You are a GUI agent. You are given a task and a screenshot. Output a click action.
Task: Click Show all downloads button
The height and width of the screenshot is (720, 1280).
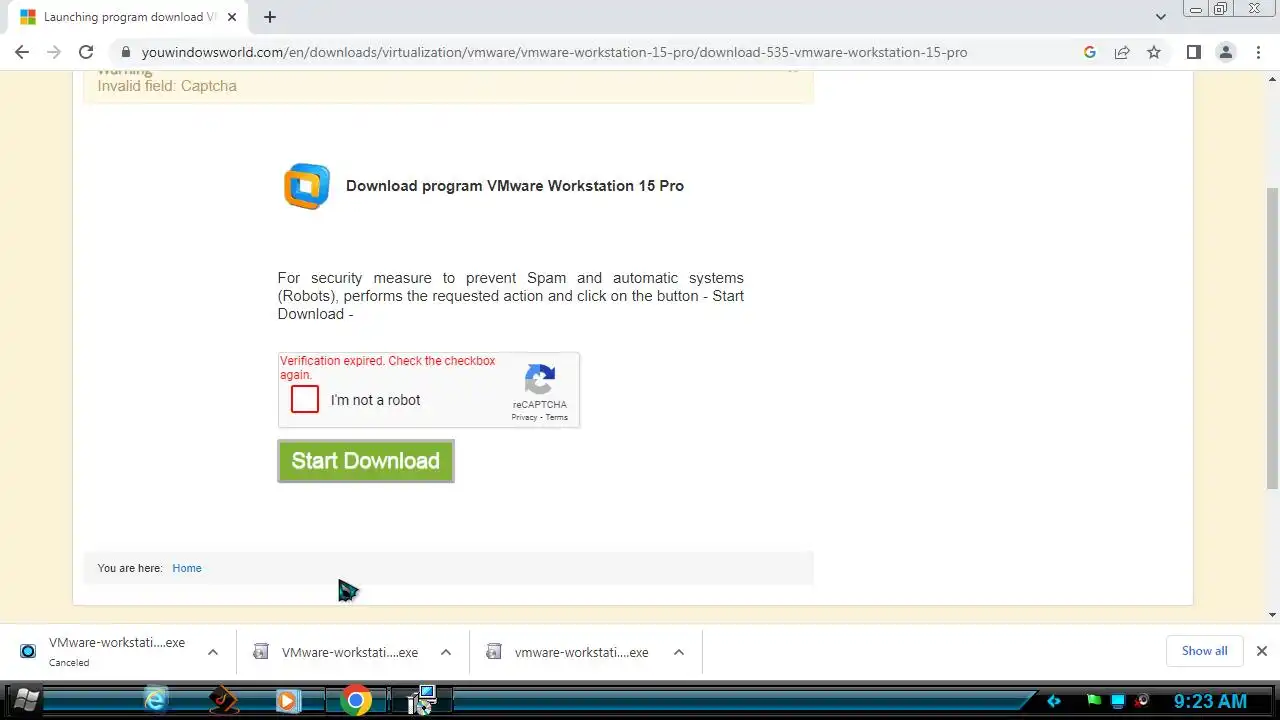tap(1204, 651)
